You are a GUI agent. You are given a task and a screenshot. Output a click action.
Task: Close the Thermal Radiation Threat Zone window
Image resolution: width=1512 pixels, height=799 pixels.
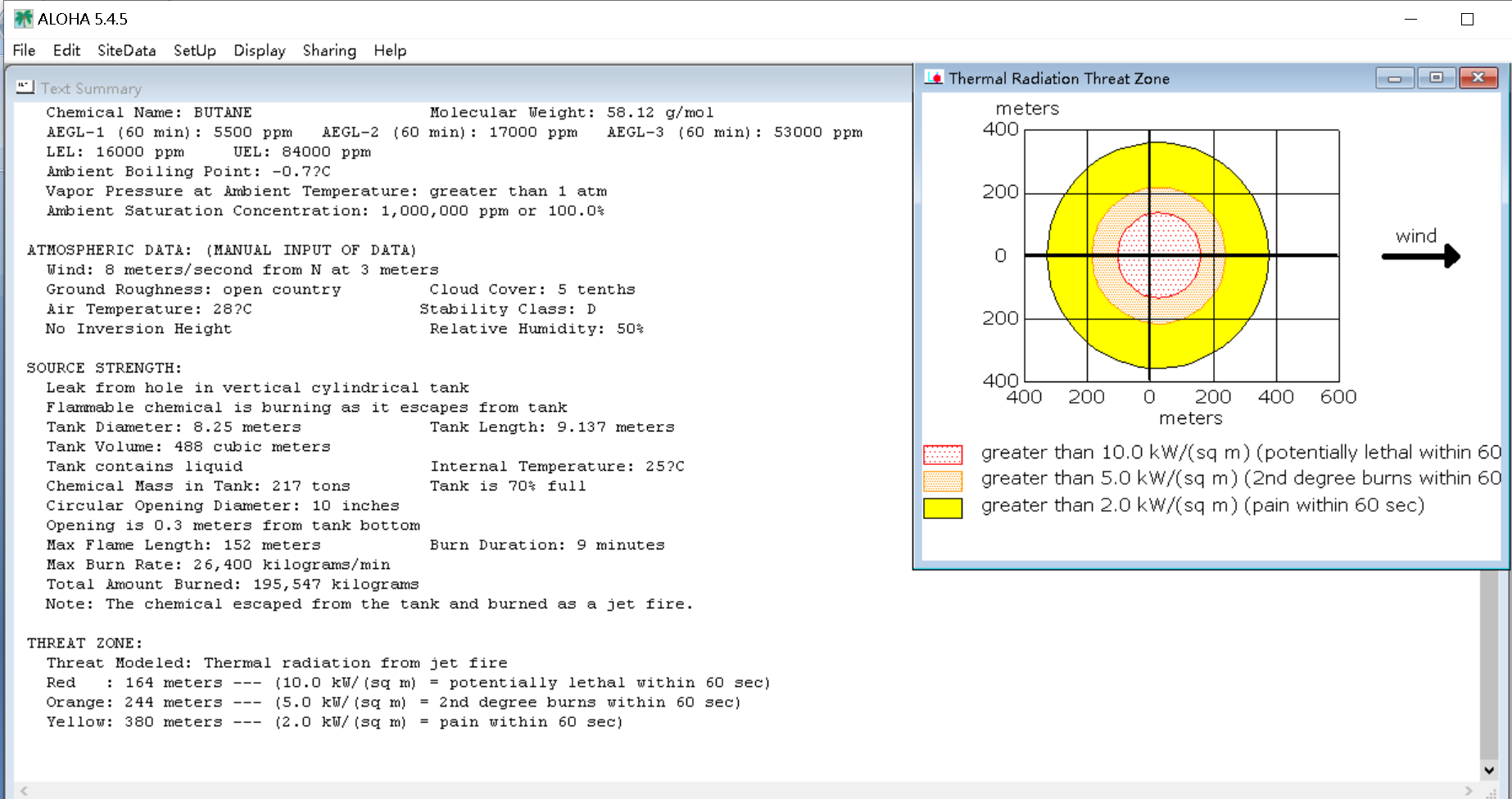[1478, 78]
